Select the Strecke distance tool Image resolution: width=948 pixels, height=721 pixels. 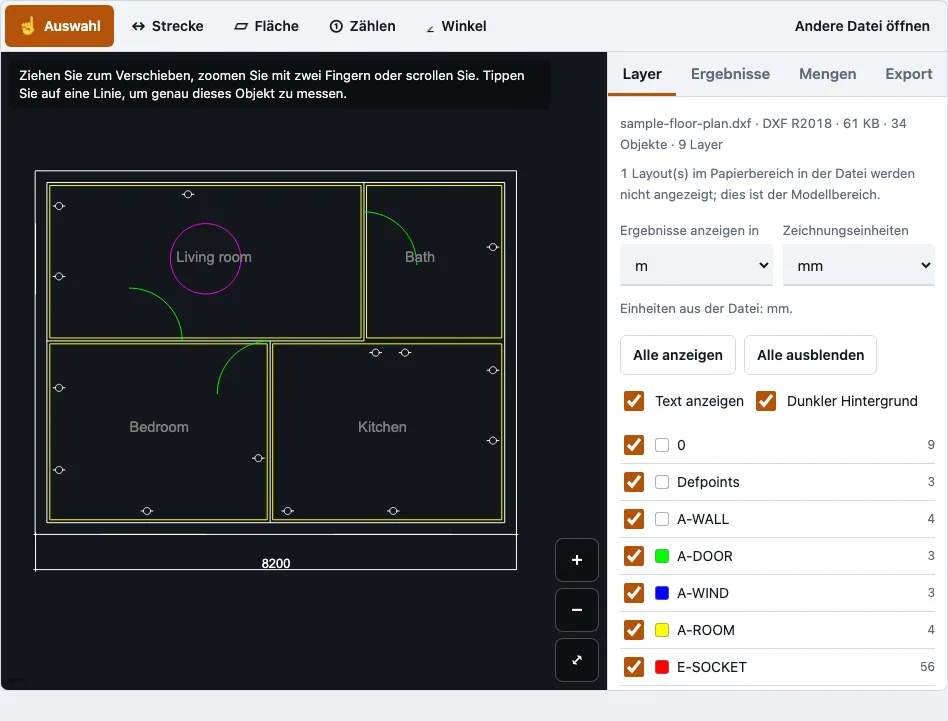click(x=168, y=26)
